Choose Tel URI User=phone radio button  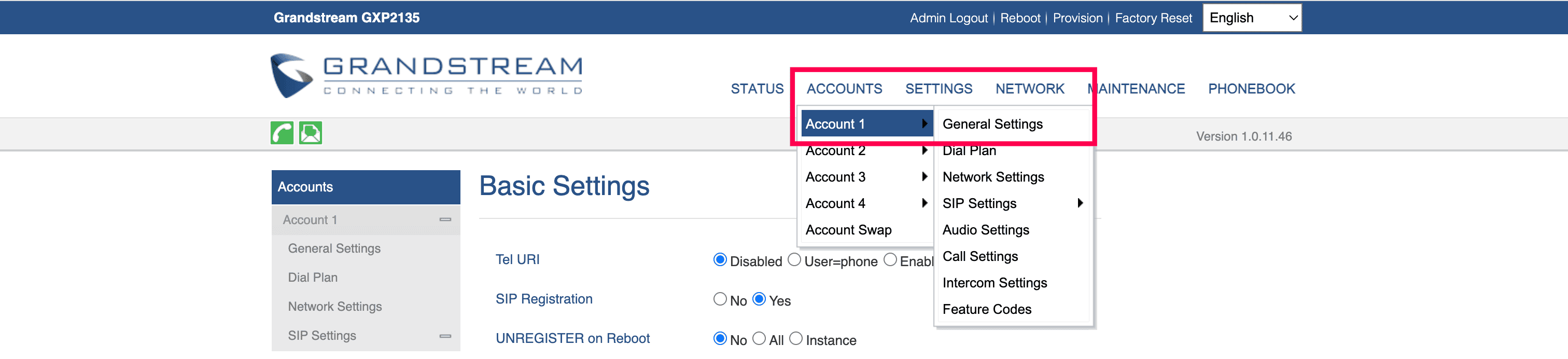(794, 259)
